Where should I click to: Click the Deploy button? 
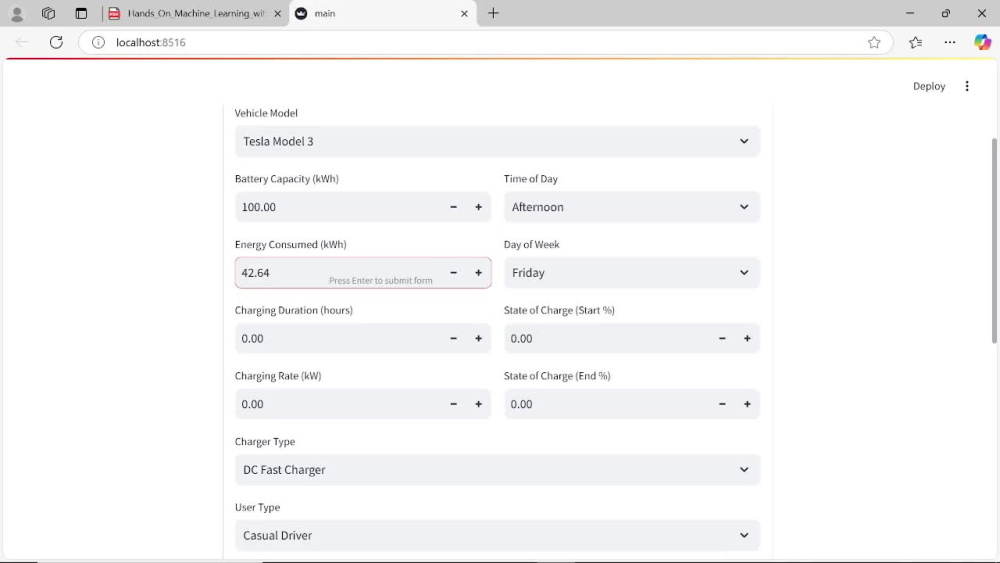[929, 86]
